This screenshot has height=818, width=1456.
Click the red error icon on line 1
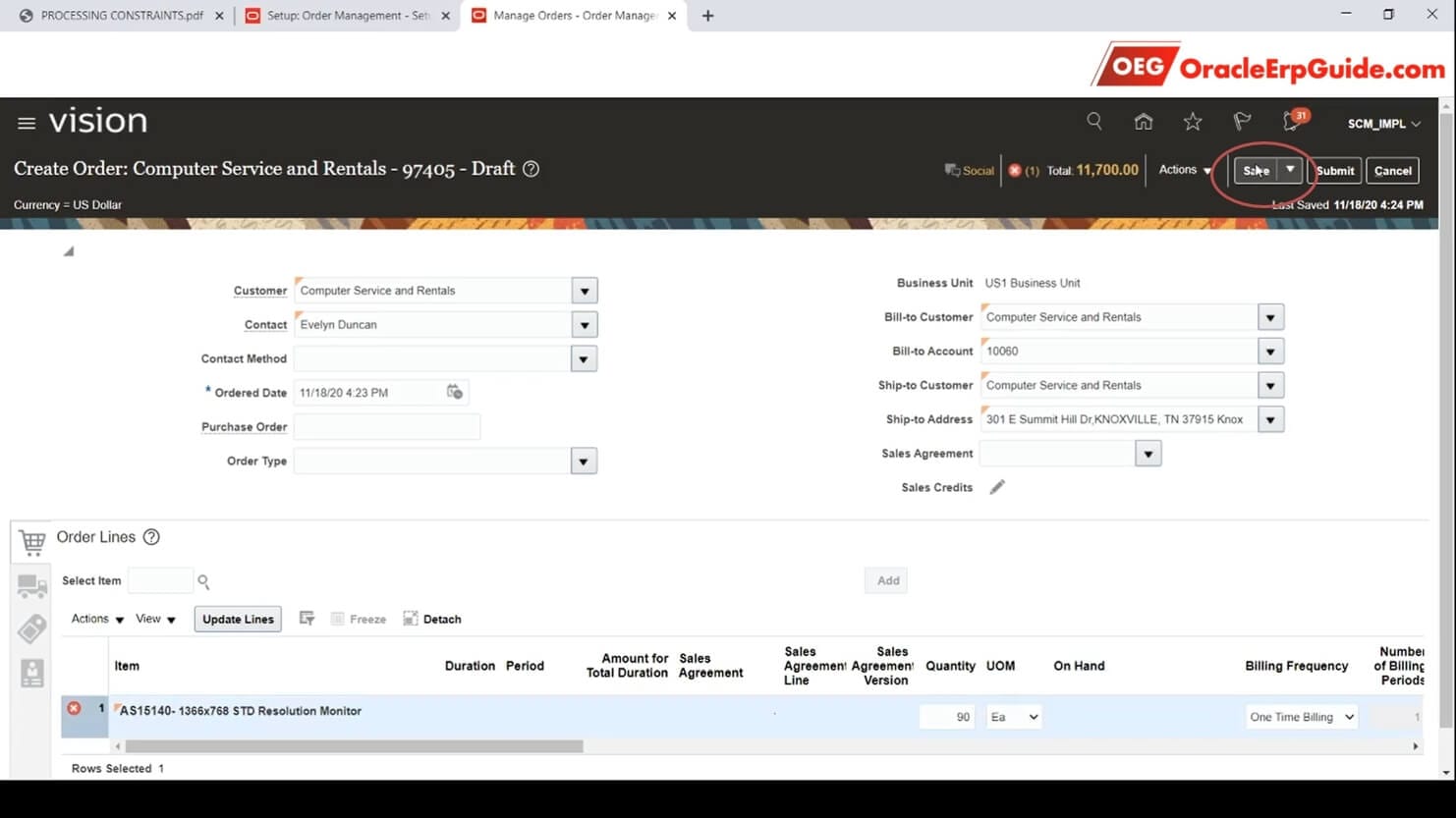[x=74, y=708]
